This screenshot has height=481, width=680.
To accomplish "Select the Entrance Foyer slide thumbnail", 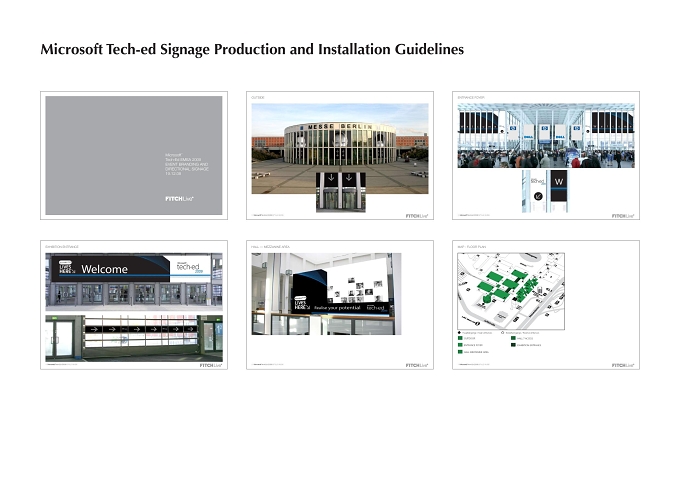I will click(546, 155).
